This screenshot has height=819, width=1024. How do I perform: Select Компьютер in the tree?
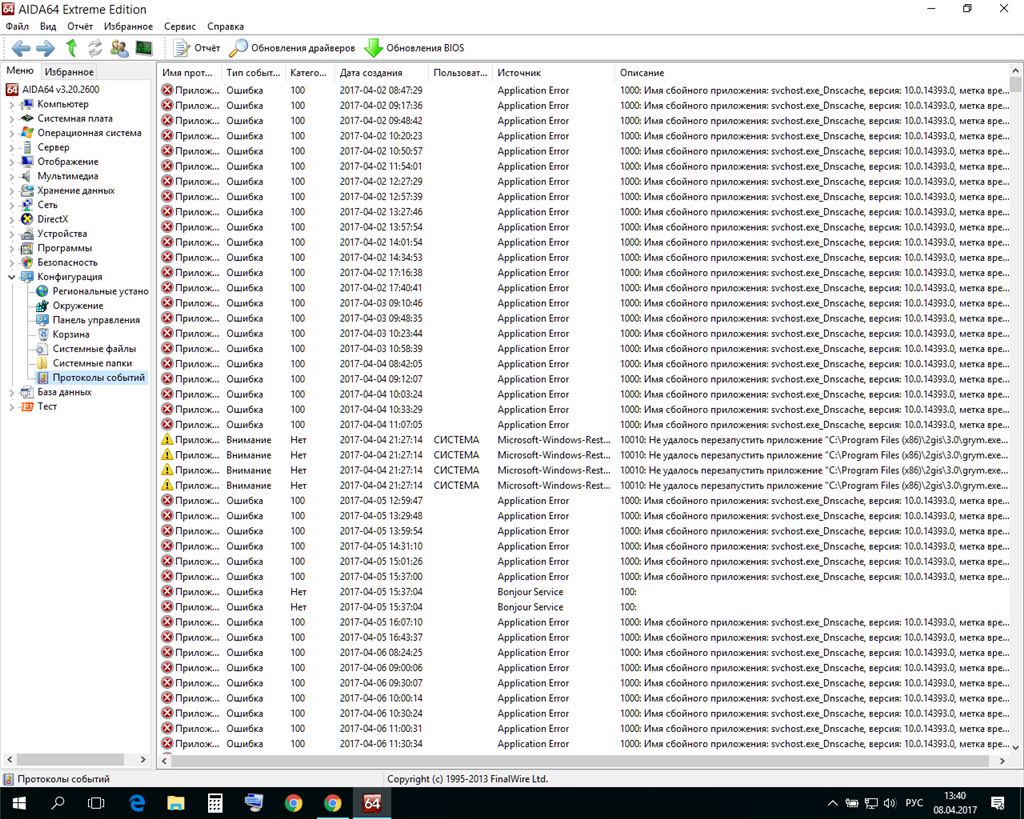[63, 104]
